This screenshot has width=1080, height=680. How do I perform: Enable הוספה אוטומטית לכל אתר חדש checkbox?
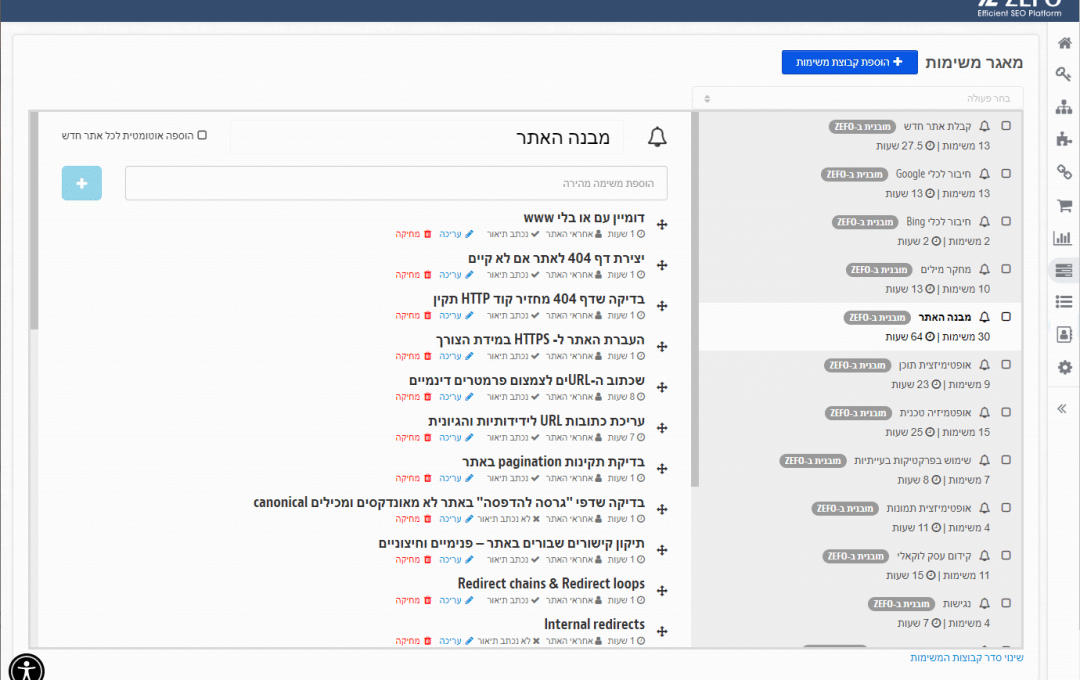[x=202, y=135]
